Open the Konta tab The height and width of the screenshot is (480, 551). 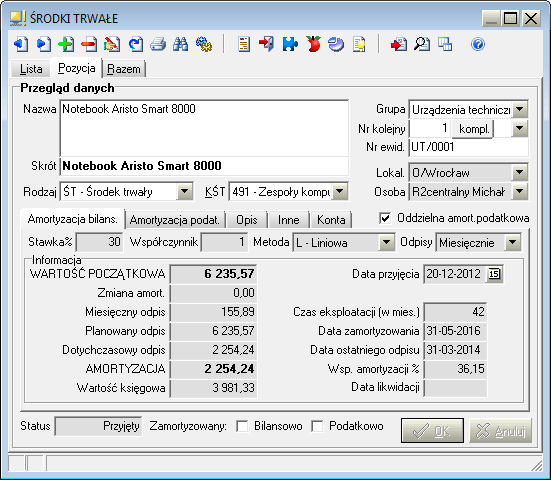pos(331,220)
